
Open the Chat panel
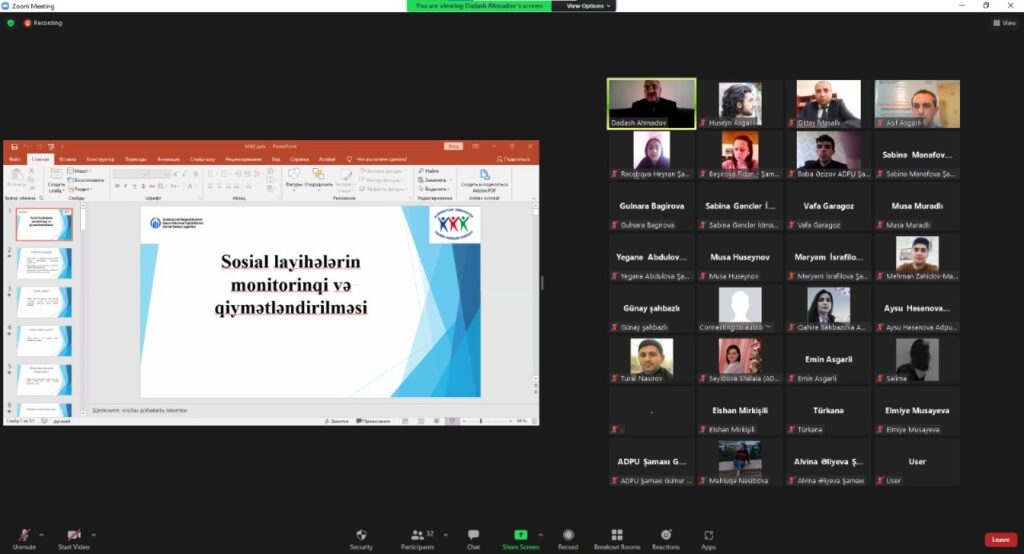(x=473, y=538)
